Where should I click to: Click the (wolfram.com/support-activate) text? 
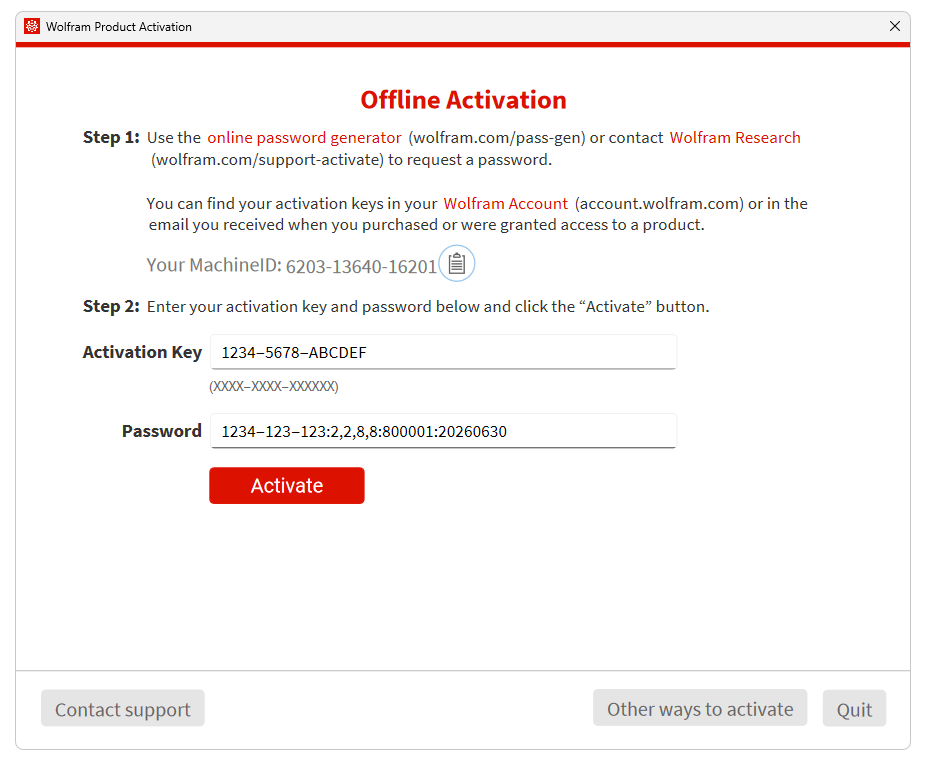coord(267,160)
